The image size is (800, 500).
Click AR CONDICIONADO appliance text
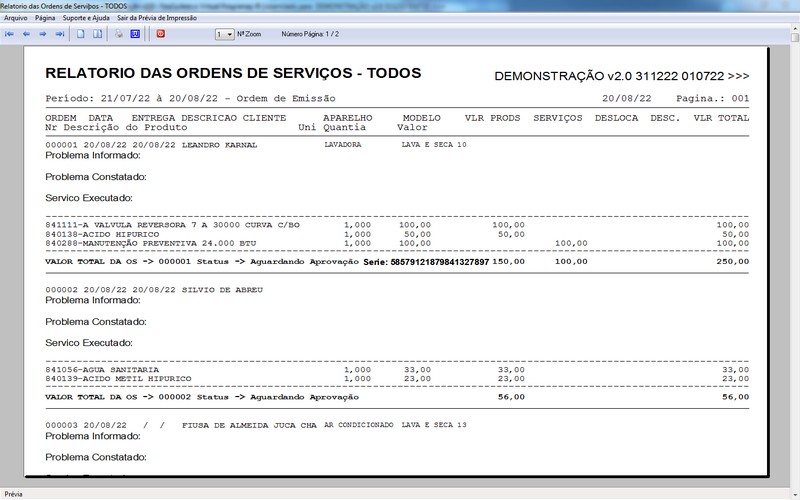[359, 424]
